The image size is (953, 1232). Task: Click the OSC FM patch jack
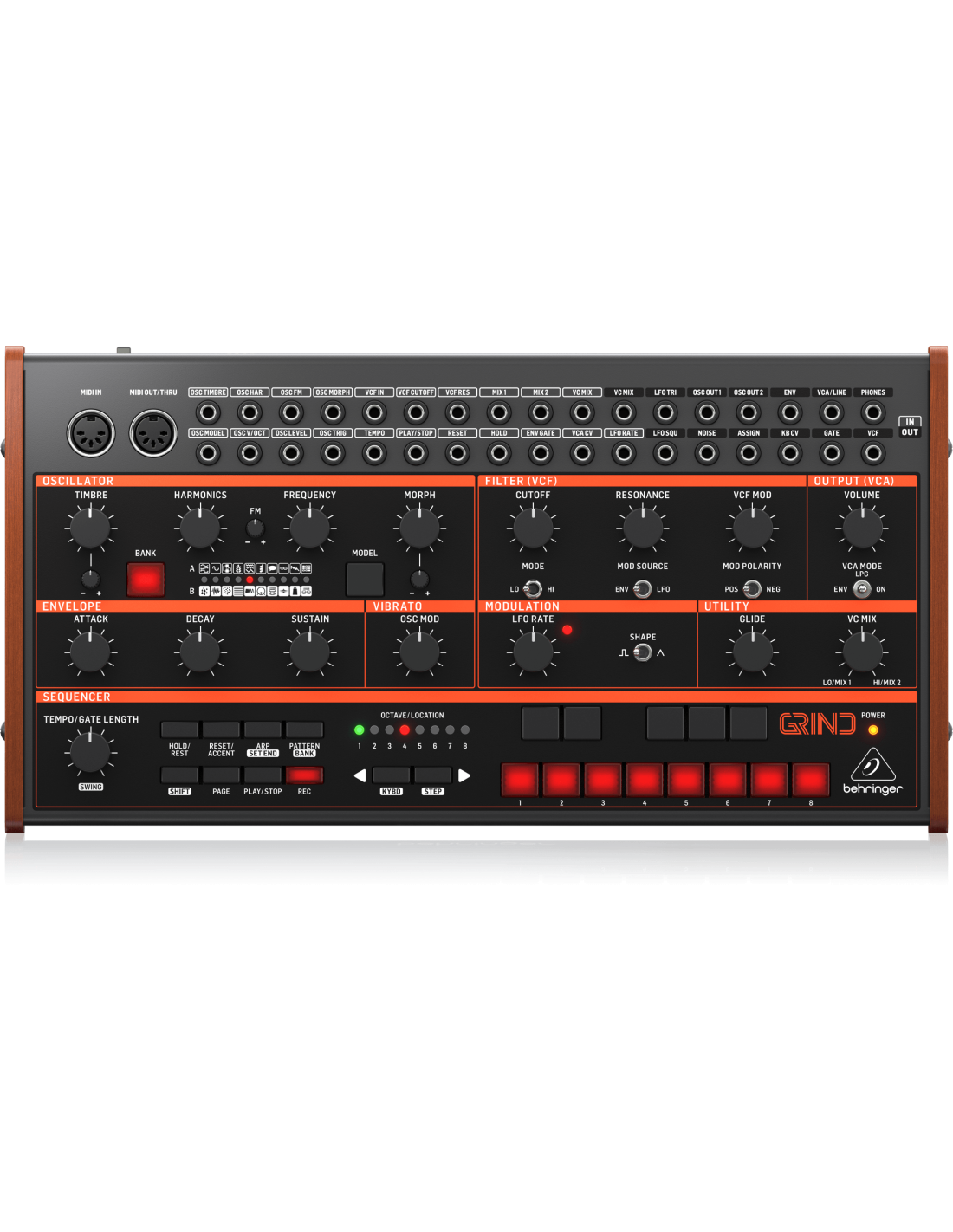pyautogui.click(x=291, y=412)
